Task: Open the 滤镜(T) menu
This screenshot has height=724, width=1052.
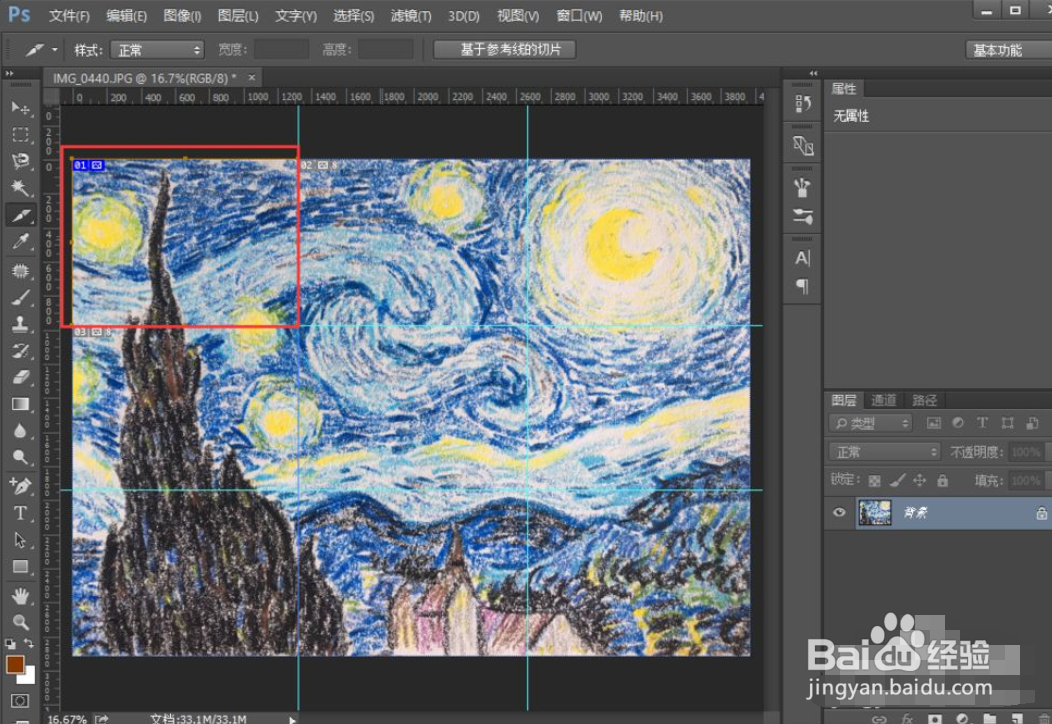Action: pos(411,15)
